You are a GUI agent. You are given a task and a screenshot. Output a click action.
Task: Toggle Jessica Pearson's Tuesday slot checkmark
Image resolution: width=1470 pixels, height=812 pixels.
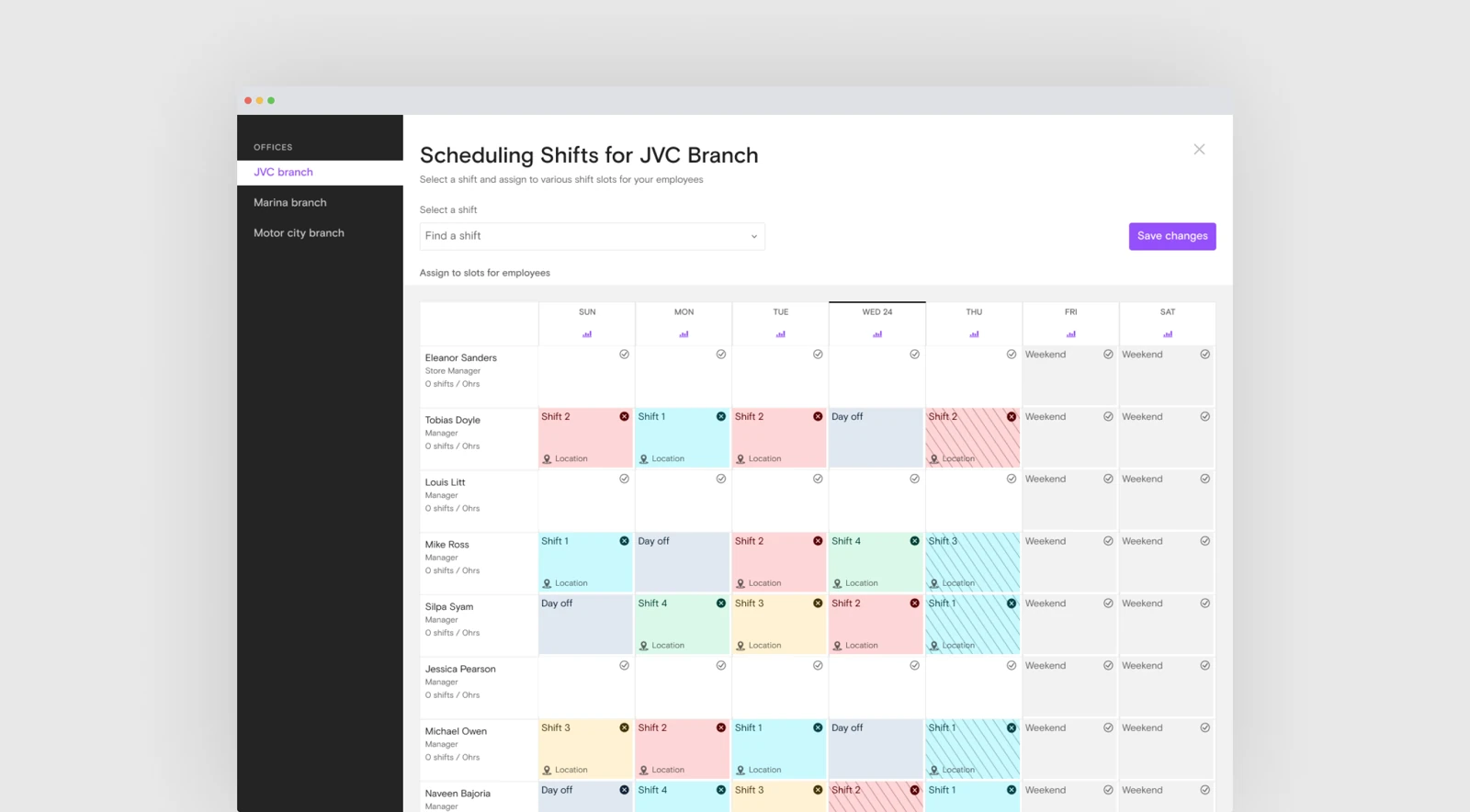[x=818, y=666]
